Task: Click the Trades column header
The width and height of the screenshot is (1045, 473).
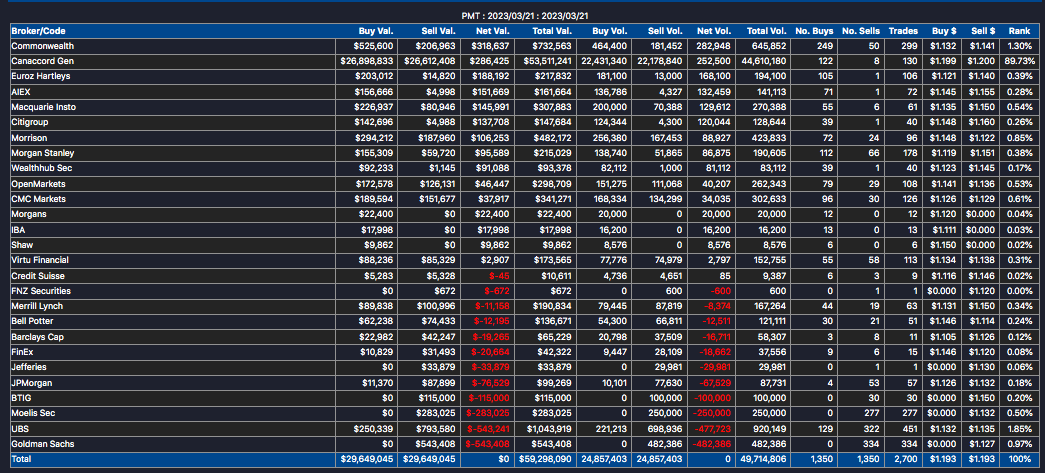Action: click(x=903, y=31)
